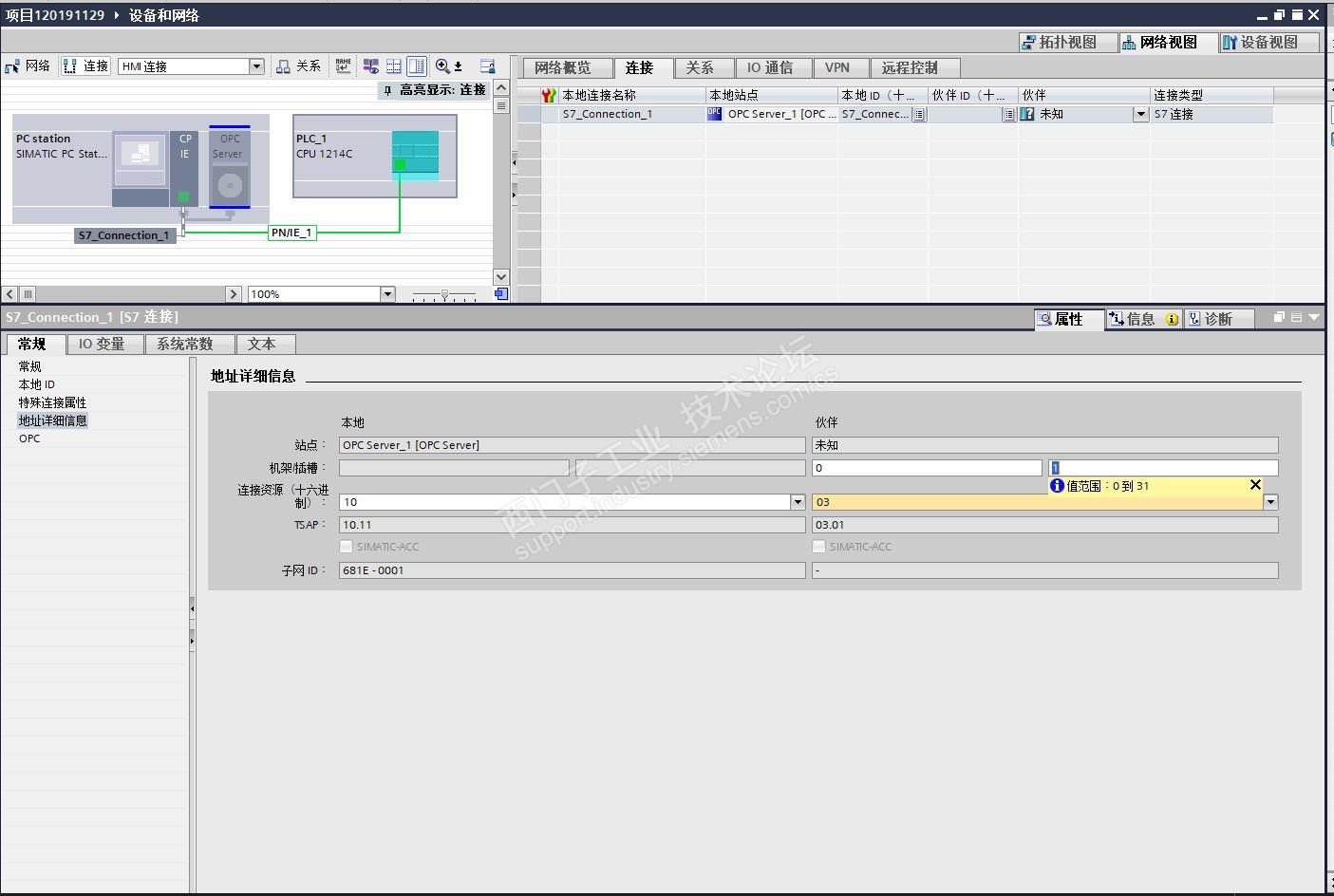This screenshot has width=1334, height=896.
Task: Toggle the 连接 (Connections) toolbar button
Action: (85, 66)
